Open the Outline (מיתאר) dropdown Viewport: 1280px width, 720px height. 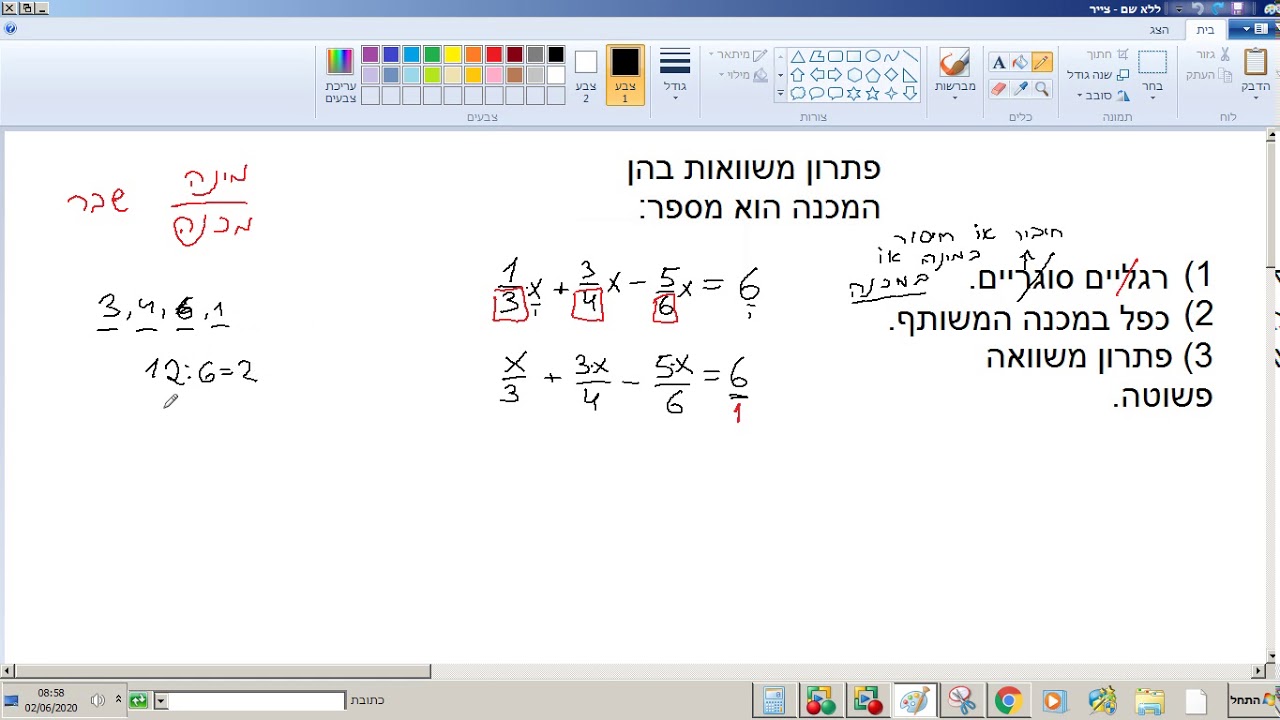(738, 55)
